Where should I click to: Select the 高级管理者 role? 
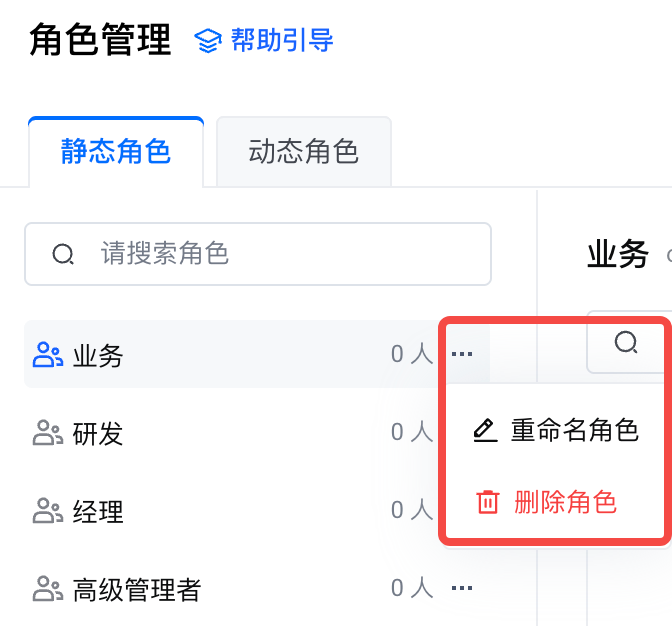[137, 590]
